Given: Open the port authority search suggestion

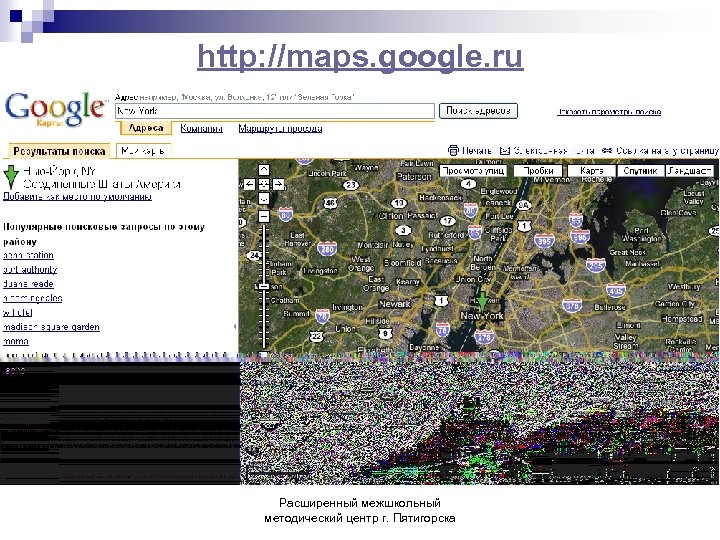Looking at the screenshot, I should pos(30,269).
